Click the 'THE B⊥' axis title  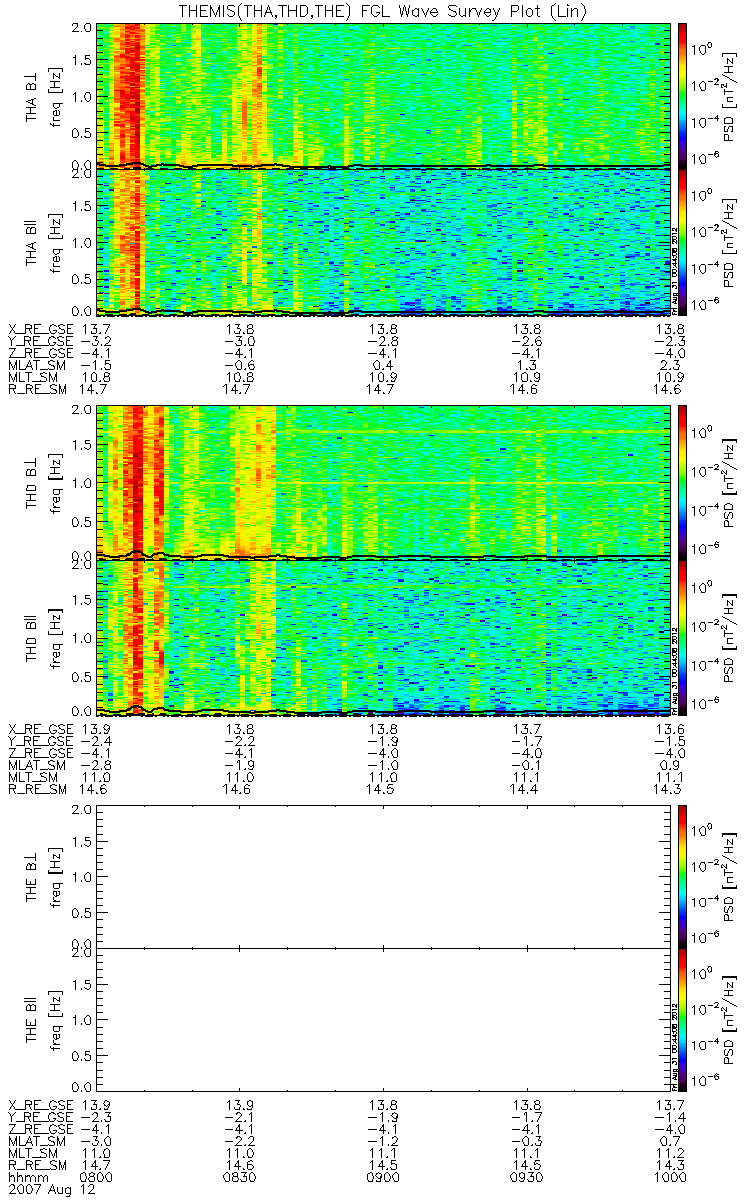coord(32,877)
